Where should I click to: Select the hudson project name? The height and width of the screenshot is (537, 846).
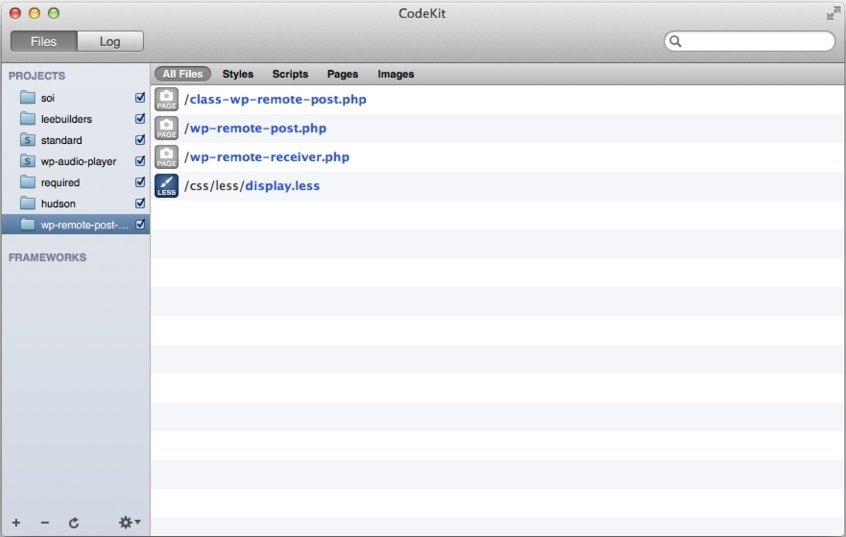[x=58, y=204]
